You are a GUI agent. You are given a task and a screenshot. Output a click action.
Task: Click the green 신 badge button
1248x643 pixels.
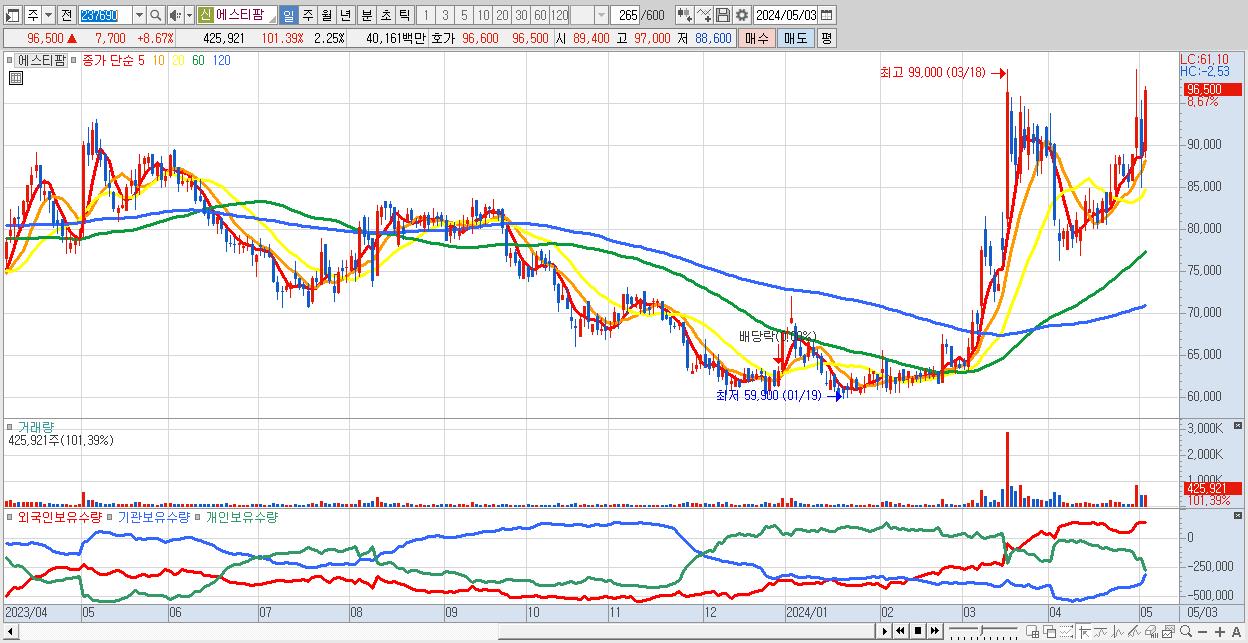click(x=205, y=15)
